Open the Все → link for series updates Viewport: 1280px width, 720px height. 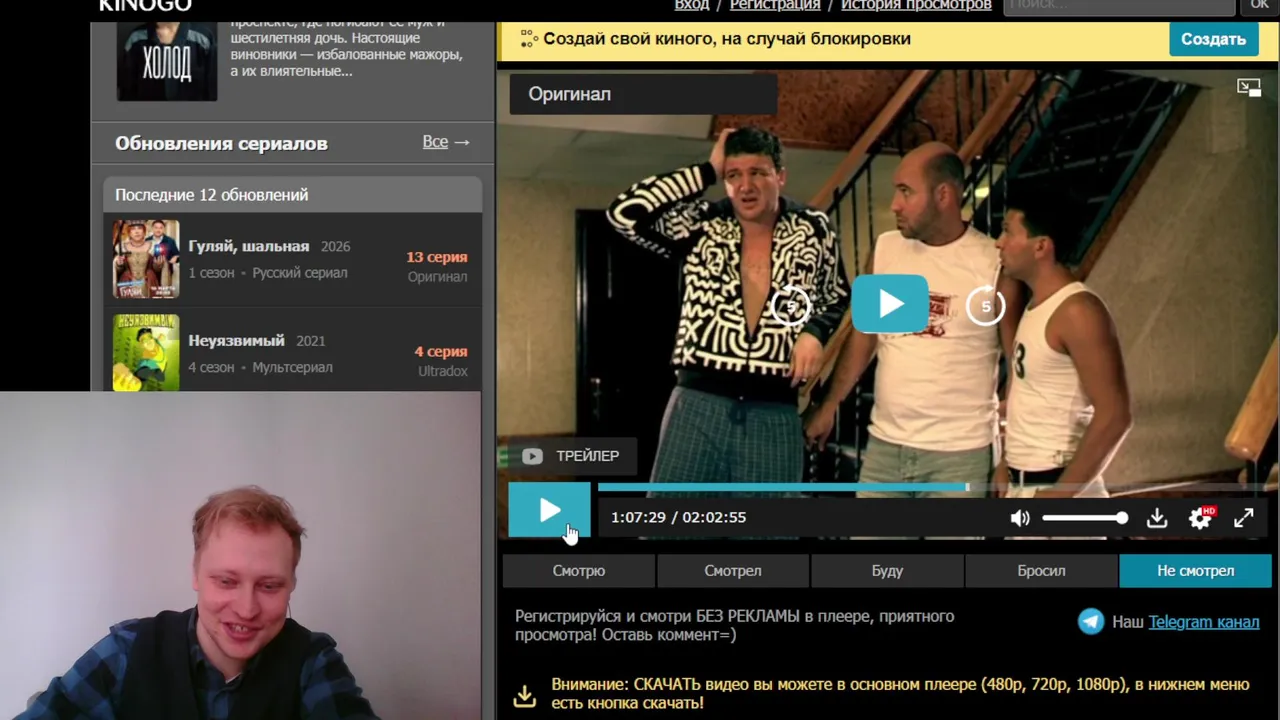tap(446, 142)
